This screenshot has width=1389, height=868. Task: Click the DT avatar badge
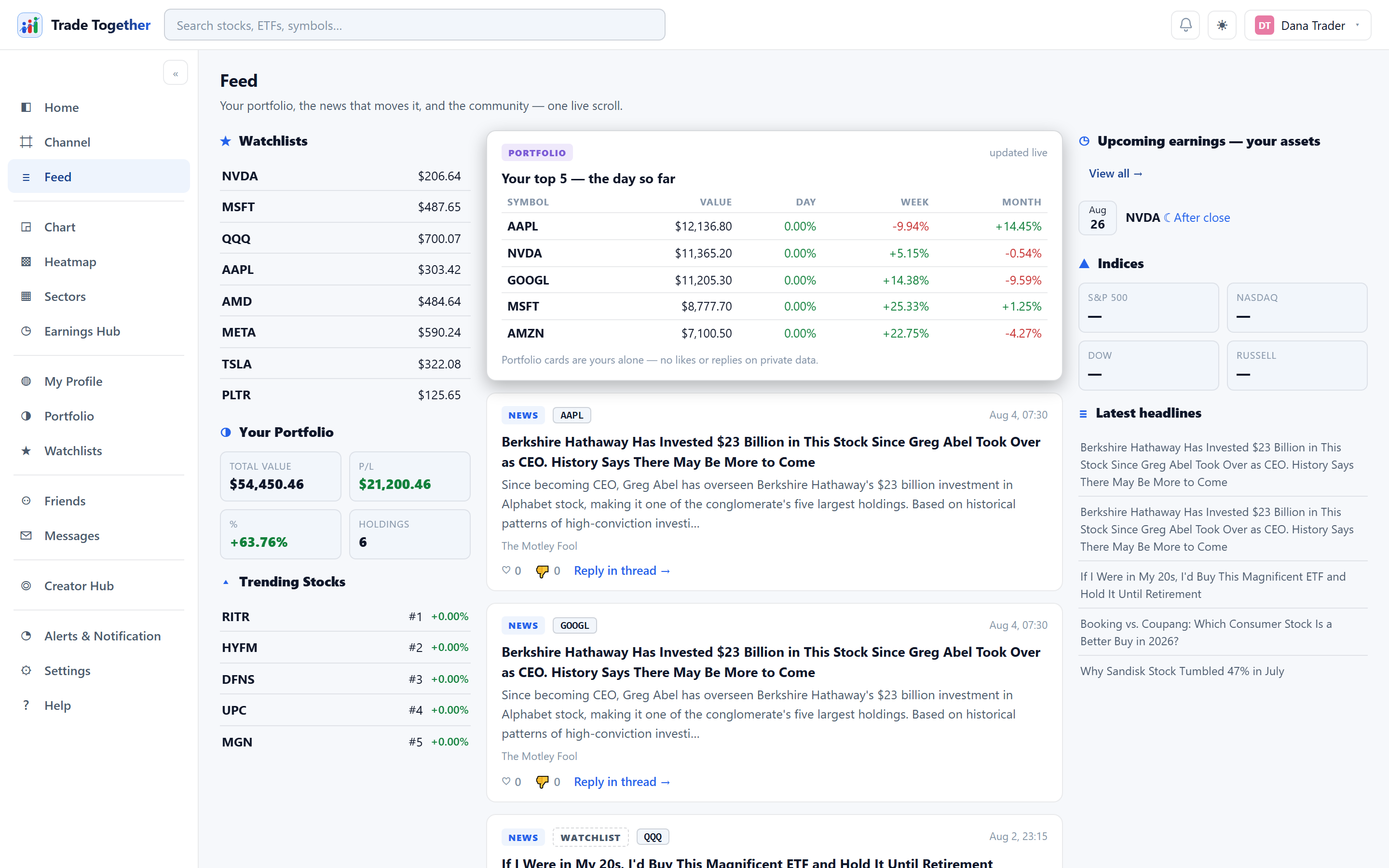coord(1265,25)
